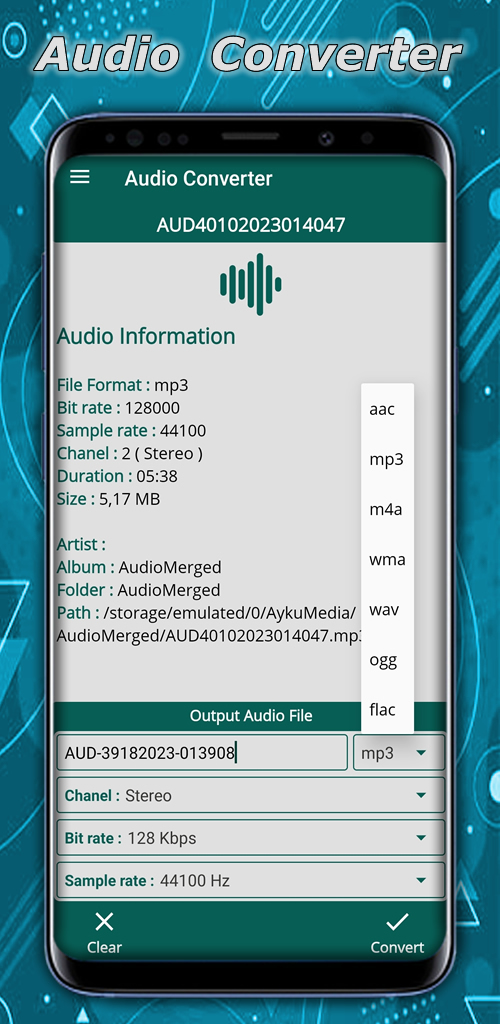This screenshot has width=500, height=1024.
Task: Click the Audio Information heading
Action: point(146,336)
